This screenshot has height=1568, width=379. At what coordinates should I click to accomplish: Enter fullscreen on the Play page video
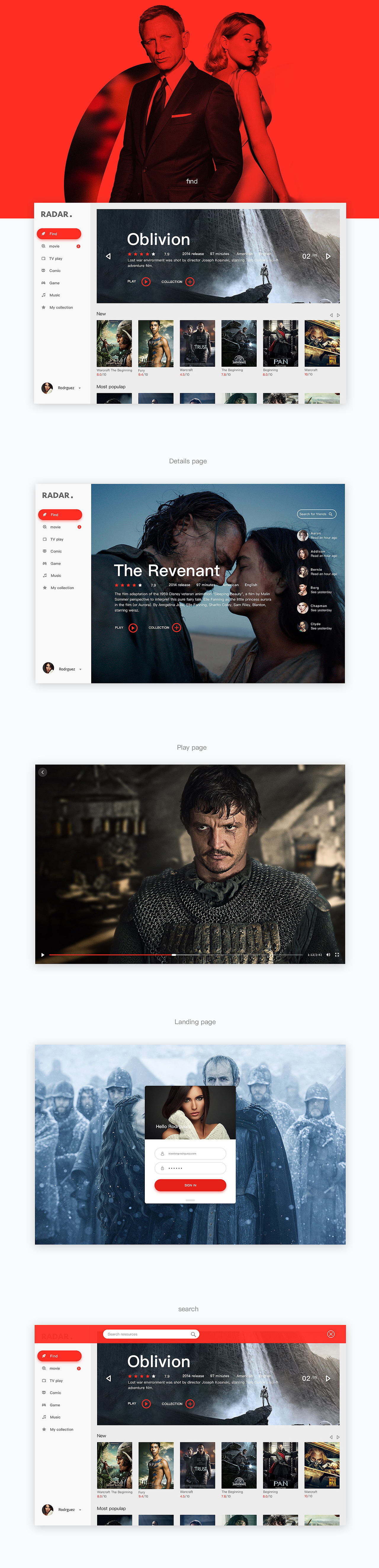(x=337, y=955)
